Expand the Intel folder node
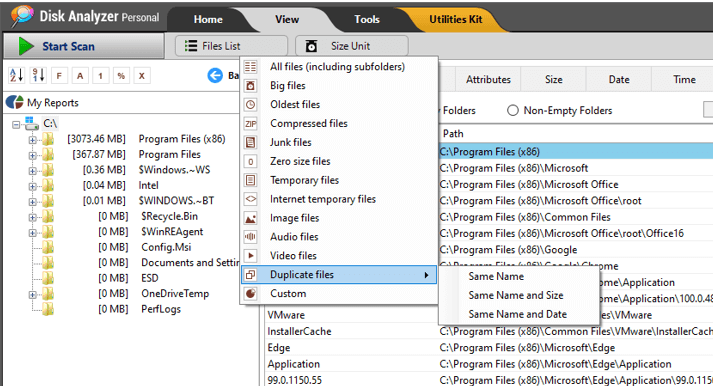This screenshot has width=713, height=386. pos(33,186)
